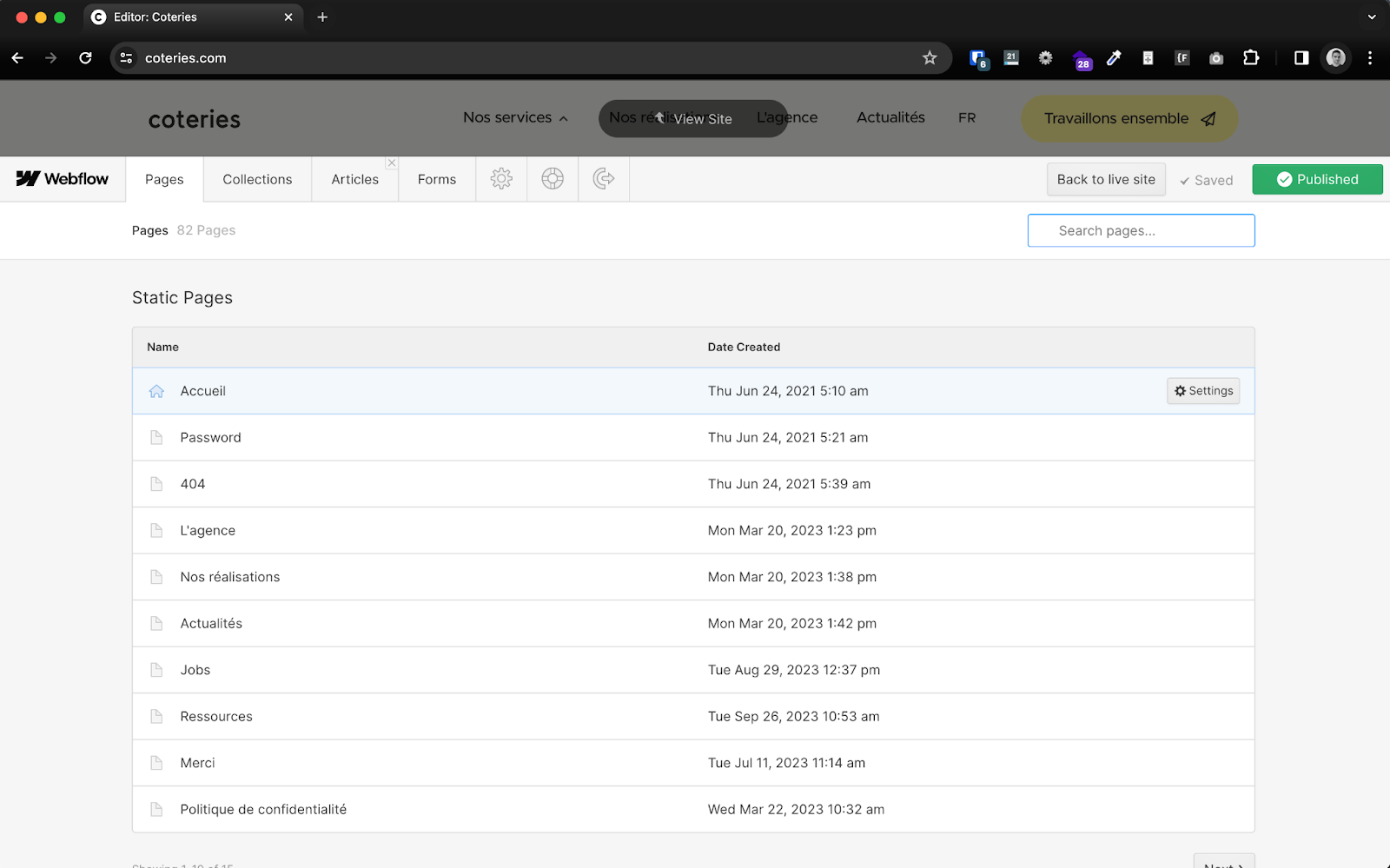This screenshot has height=868, width=1390.
Task: Switch to the Collections tab
Action: tap(257, 179)
